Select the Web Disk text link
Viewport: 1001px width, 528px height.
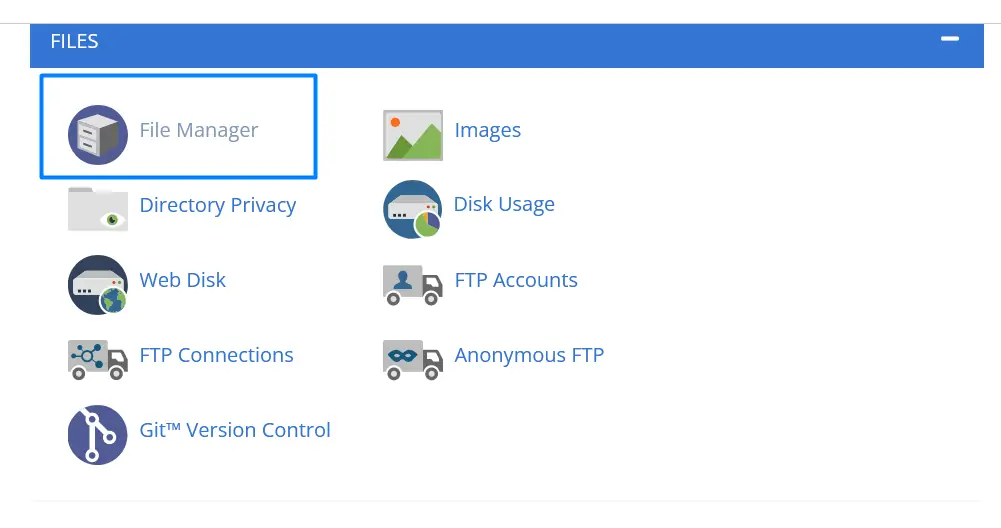pyautogui.click(x=183, y=280)
